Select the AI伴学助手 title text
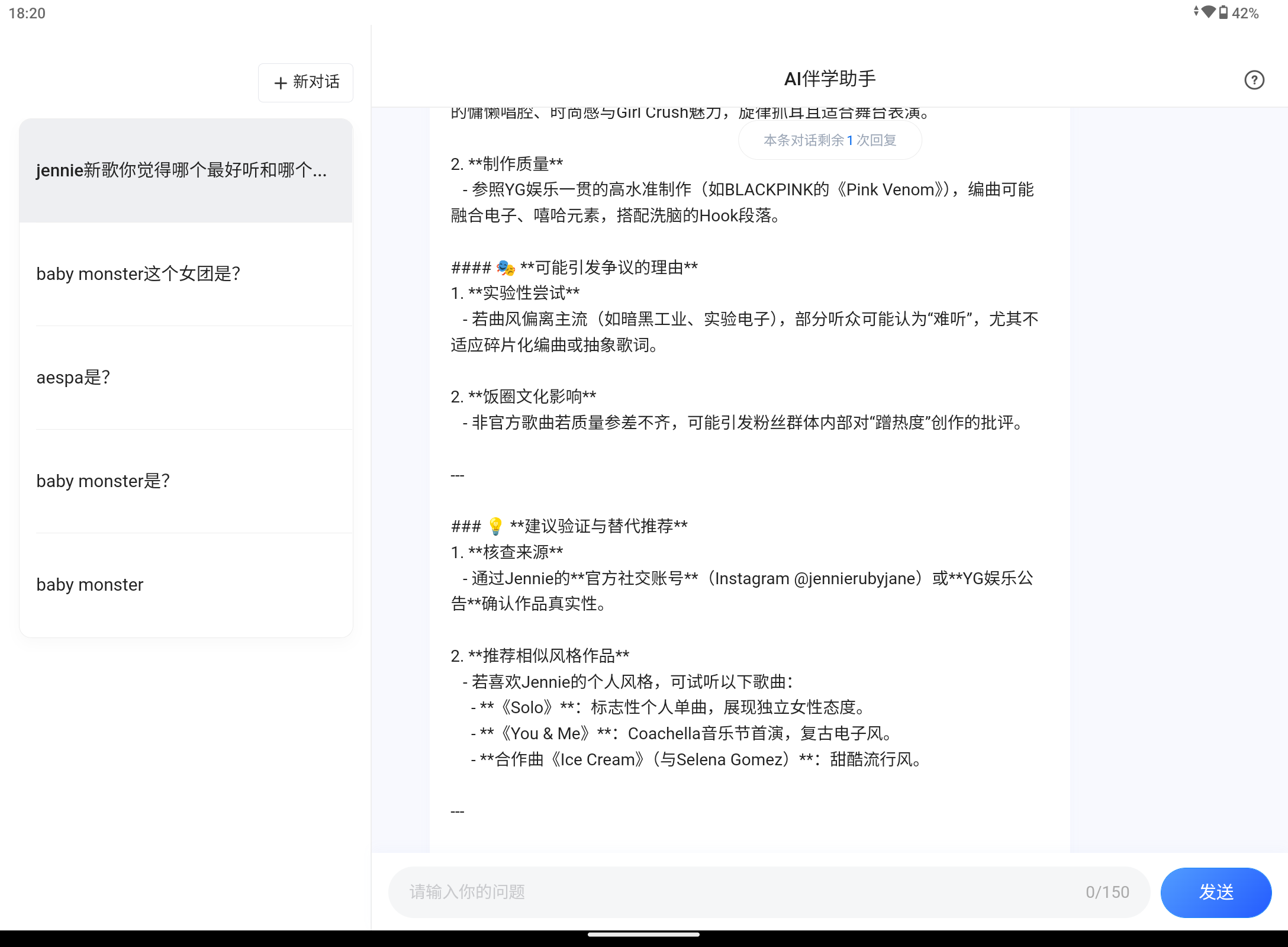Viewport: 1288px width, 947px height. [830, 79]
